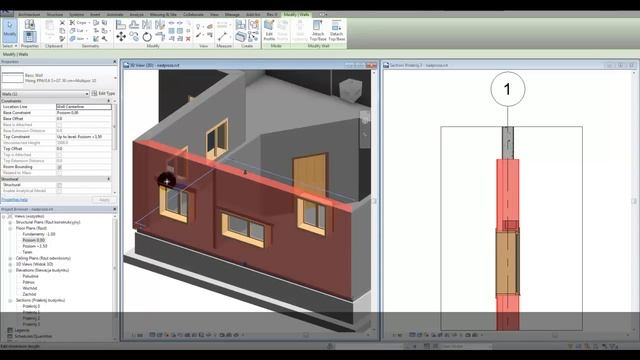Click the Location Line value field
The image size is (640, 360).
(84, 107)
